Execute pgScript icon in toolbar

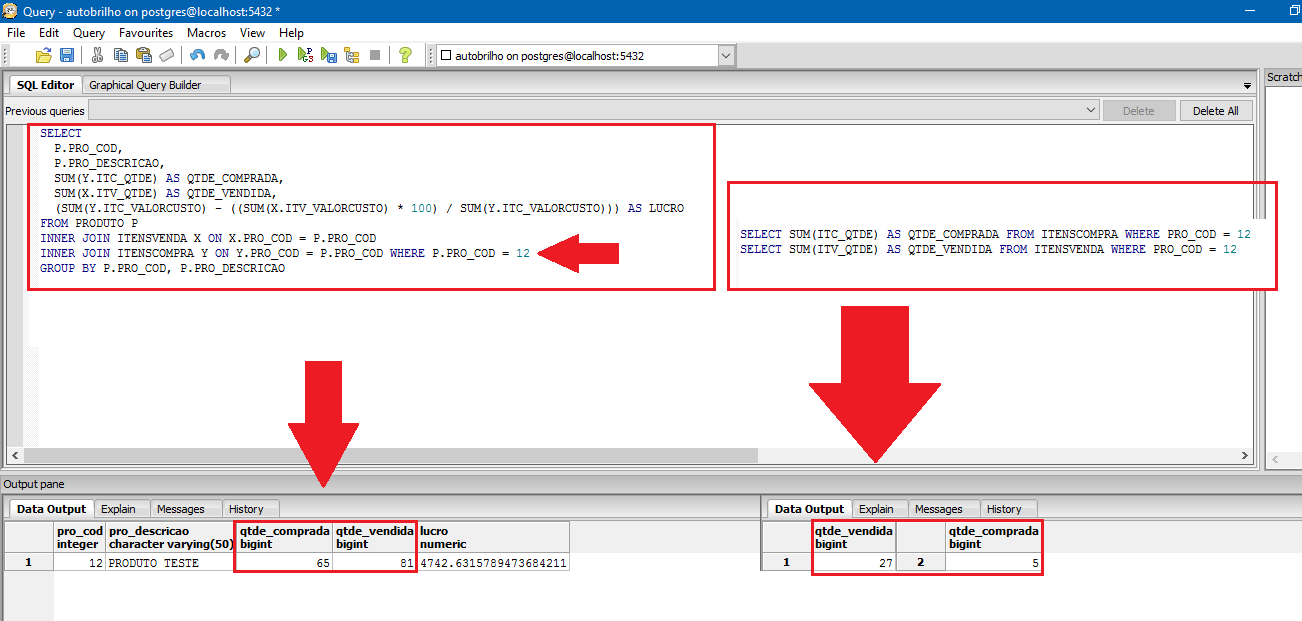(x=306, y=55)
